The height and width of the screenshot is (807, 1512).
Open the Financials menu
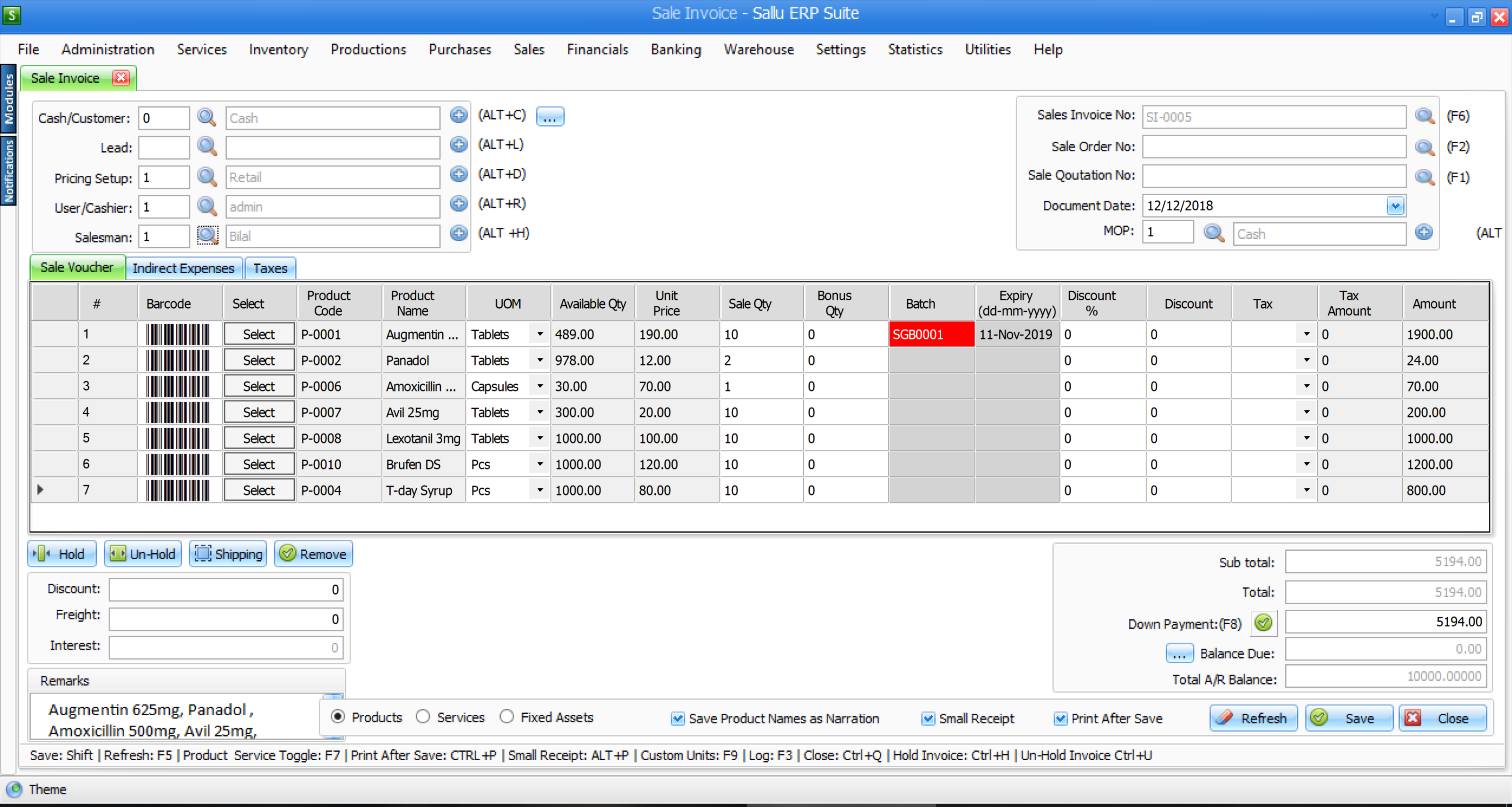597,49
